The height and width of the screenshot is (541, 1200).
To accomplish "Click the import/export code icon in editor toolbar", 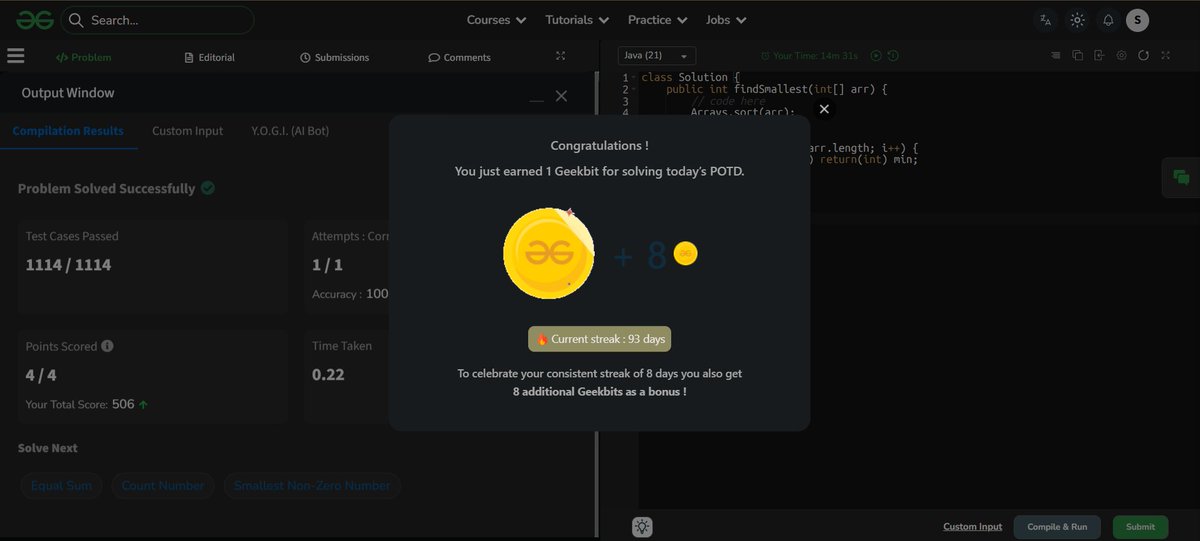I will (1099, 56).
